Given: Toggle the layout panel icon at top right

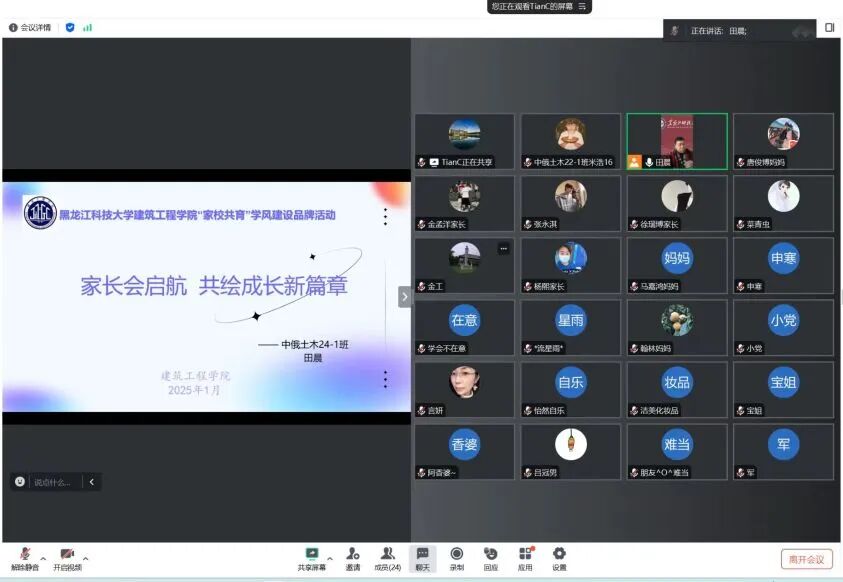Looking at the screenshot, I should click(829, 28).
